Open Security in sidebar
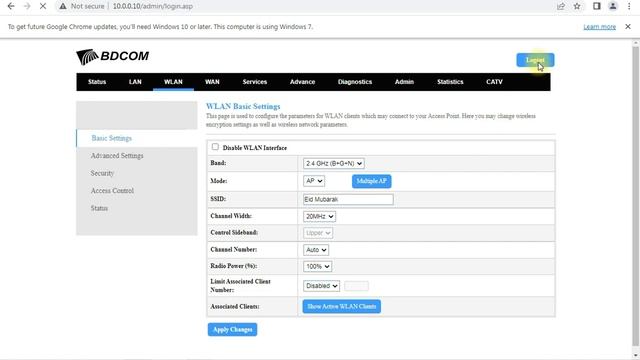Screen dimensions: 640x360 click(102, 173)
